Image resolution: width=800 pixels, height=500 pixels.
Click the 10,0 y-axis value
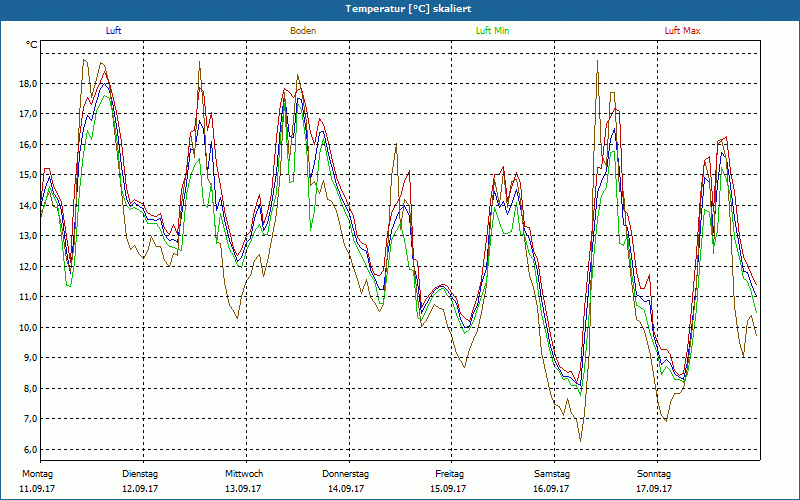coord(29,327)
